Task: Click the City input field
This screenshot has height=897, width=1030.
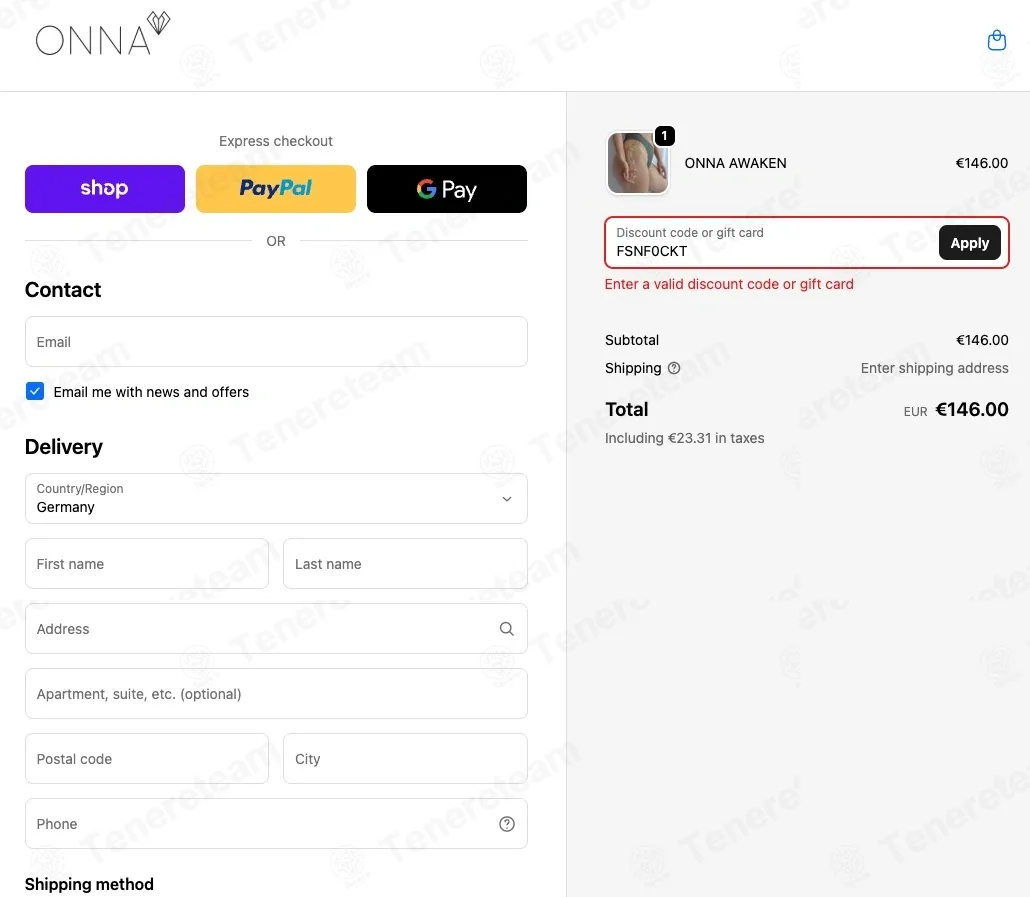Action: tap(405, 758)
